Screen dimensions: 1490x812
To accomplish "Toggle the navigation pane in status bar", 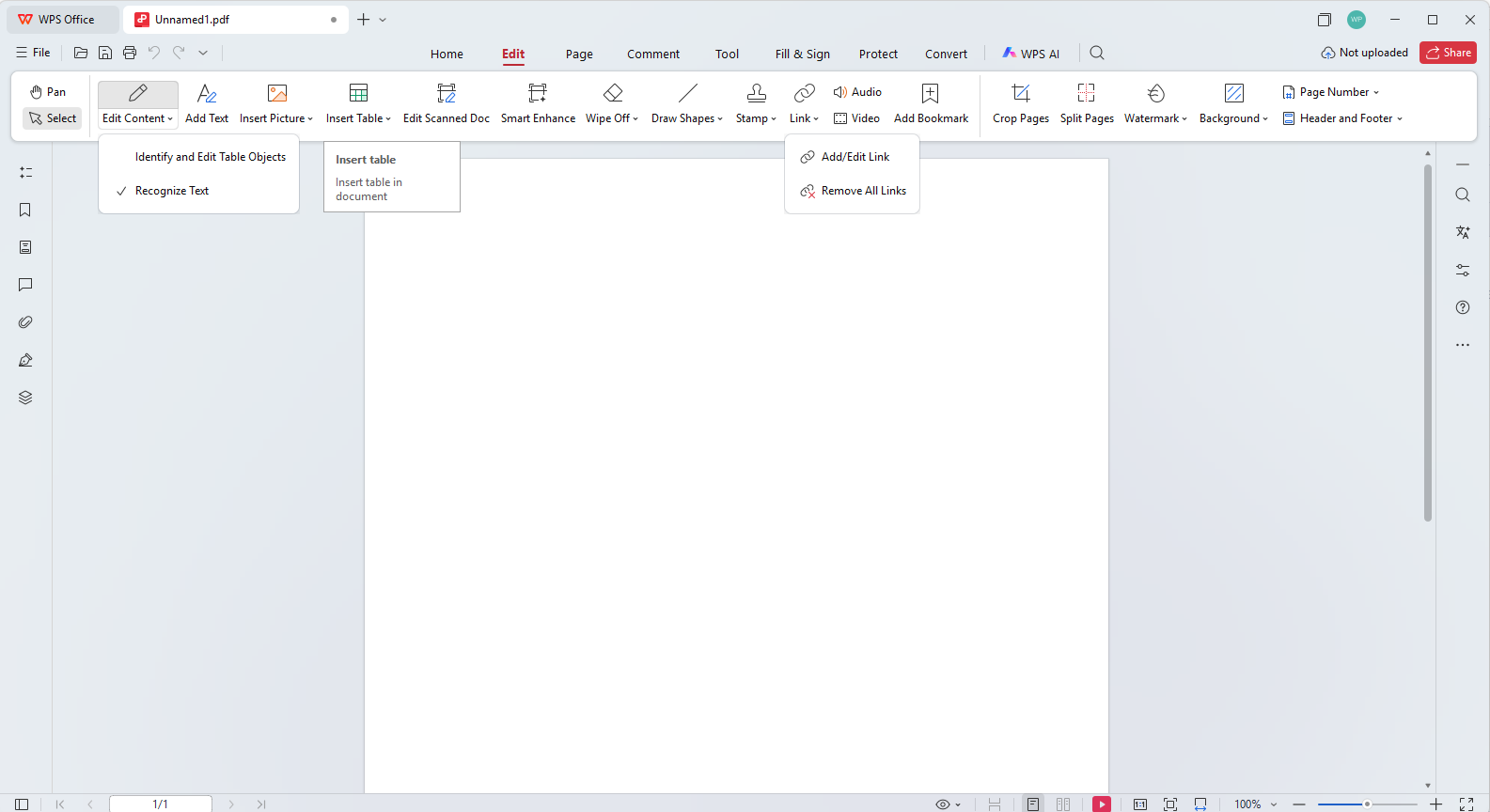I will 22,804.
